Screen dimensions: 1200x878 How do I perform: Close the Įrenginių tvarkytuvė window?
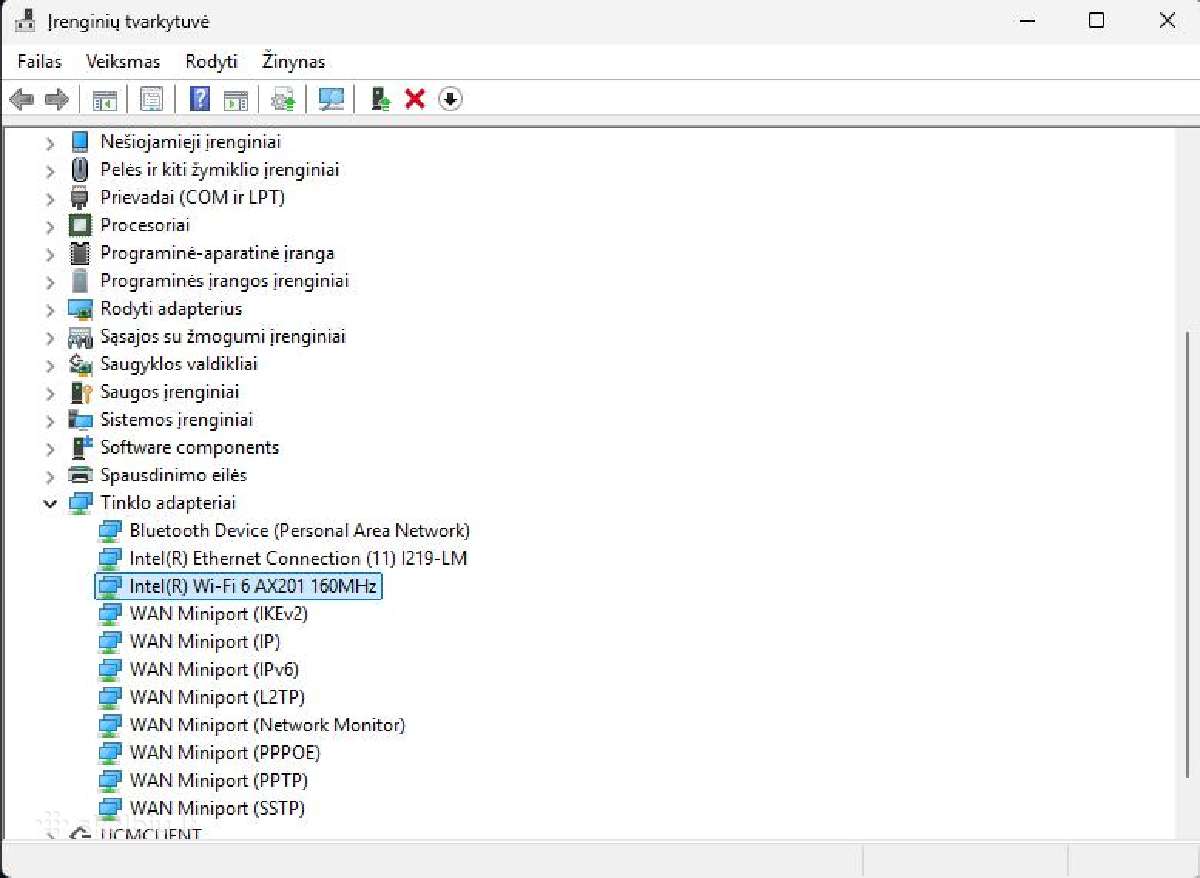pos(1166,20)
